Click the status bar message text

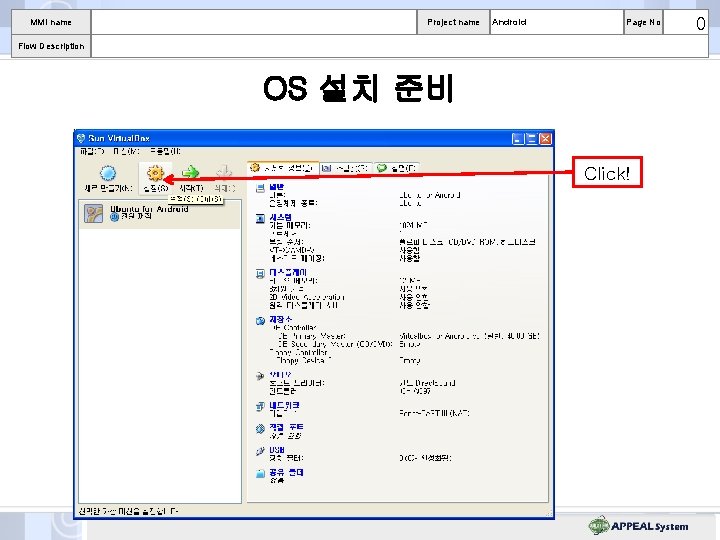pyautogui.click(x=129, y=511)
